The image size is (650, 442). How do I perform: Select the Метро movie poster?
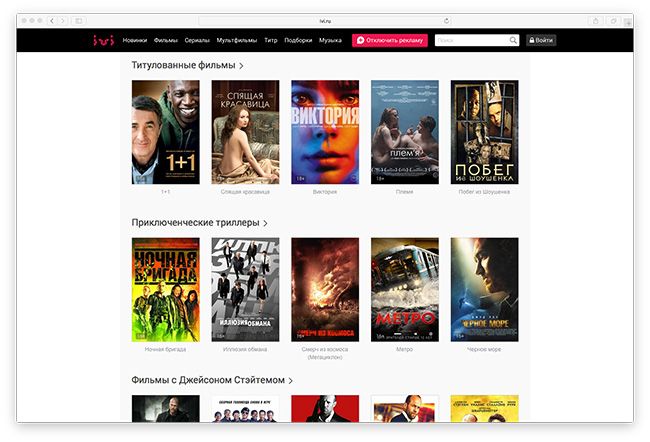coord(404,289)
